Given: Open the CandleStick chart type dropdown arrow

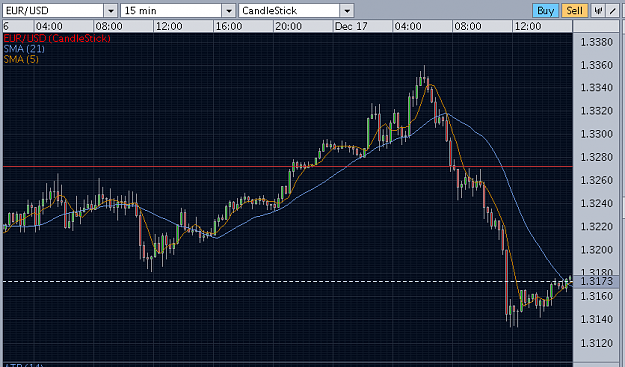Looking at the screenshot, I should tap(347, 11).
